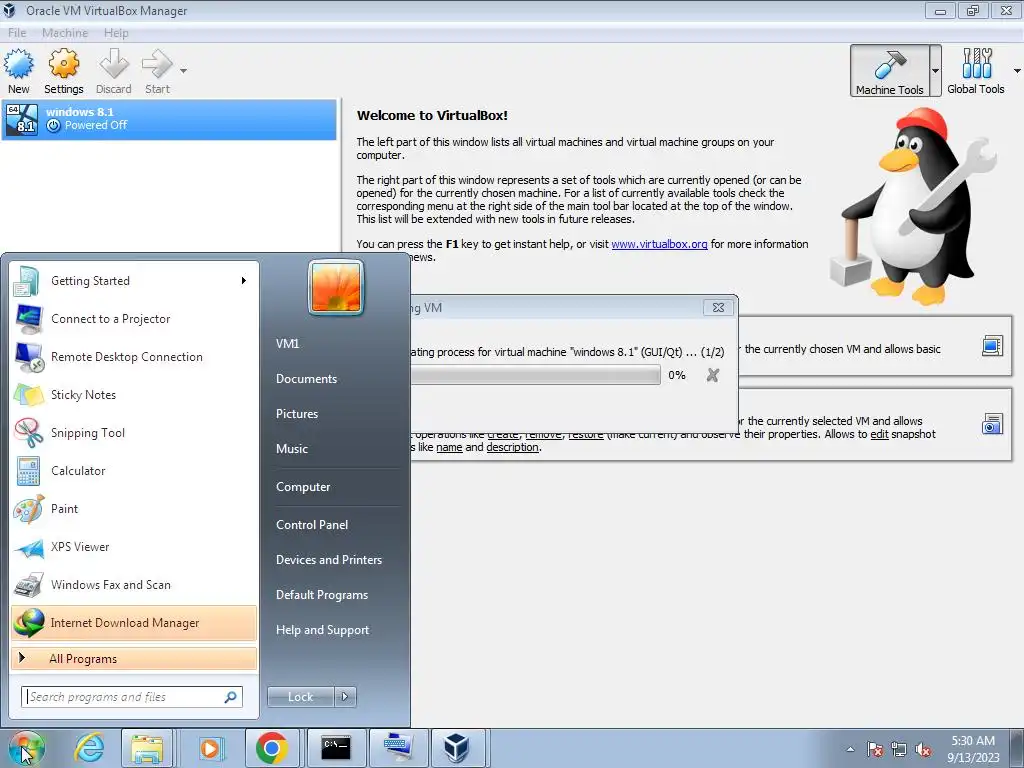Open VM Settings gear icon
The height and width of the screenshot is (768, 1024).
[x=63, y=65]
